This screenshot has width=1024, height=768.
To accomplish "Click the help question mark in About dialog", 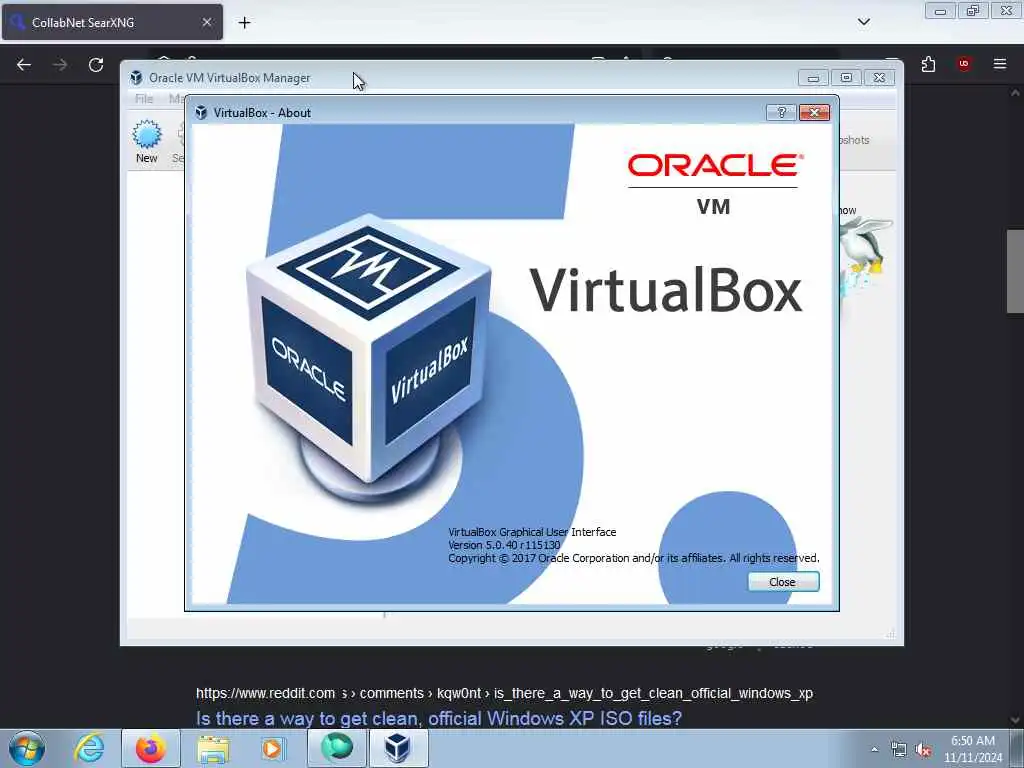I will click(x=781, y=112).
